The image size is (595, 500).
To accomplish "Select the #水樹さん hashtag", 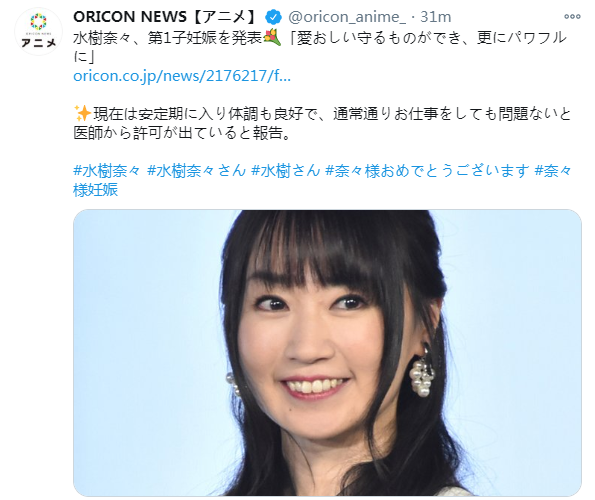I will click(286, 171).
